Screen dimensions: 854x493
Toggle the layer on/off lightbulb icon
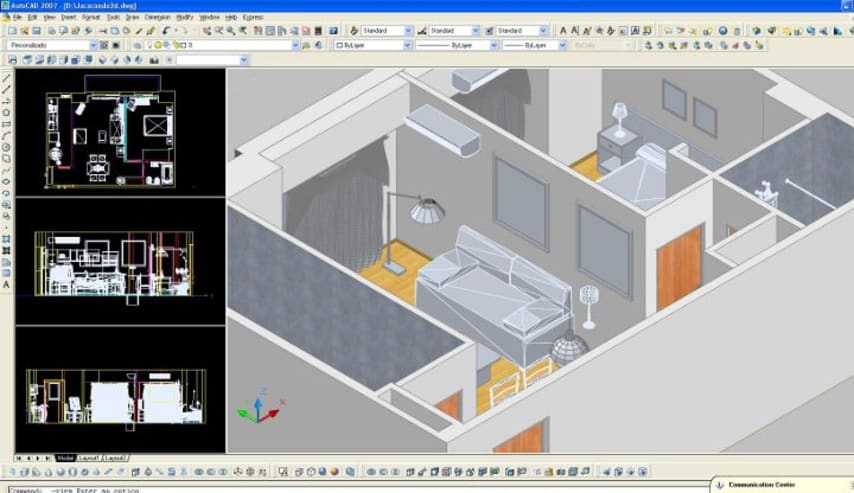151,45
